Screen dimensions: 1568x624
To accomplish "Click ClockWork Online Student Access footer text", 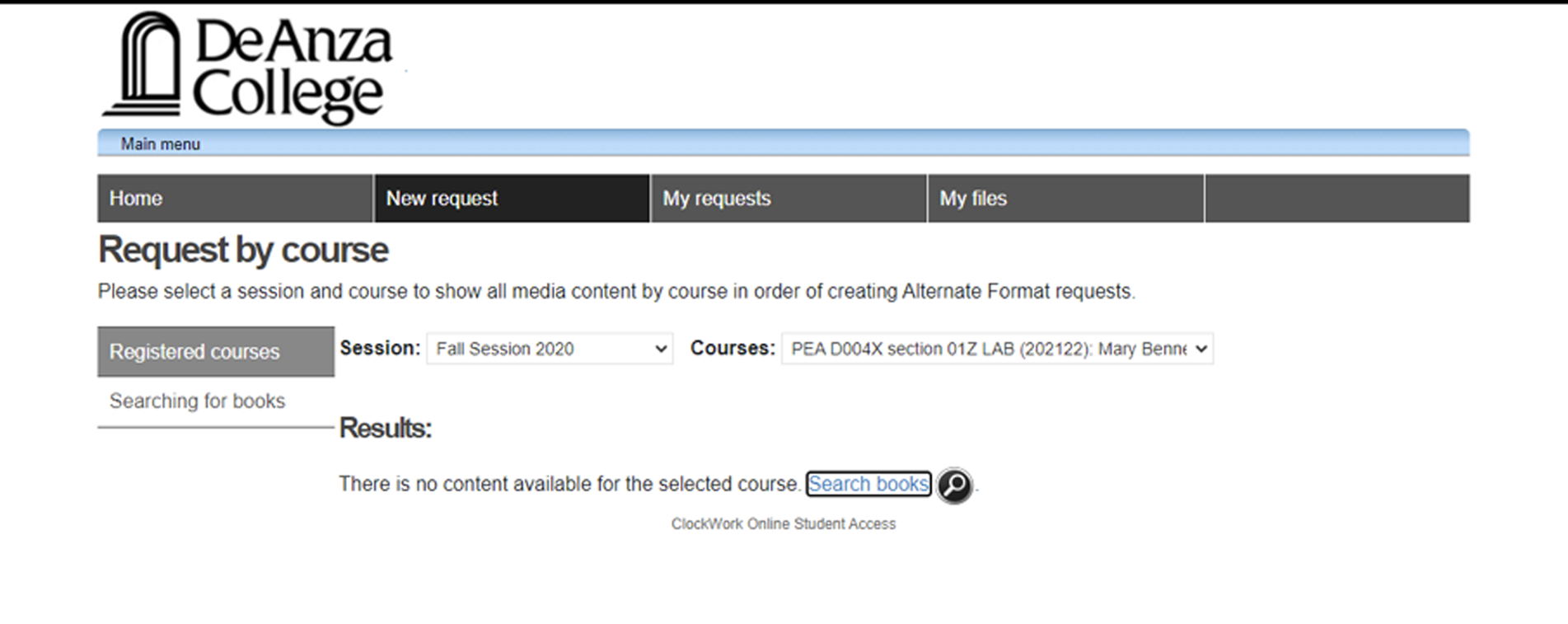I will [783, 524].
